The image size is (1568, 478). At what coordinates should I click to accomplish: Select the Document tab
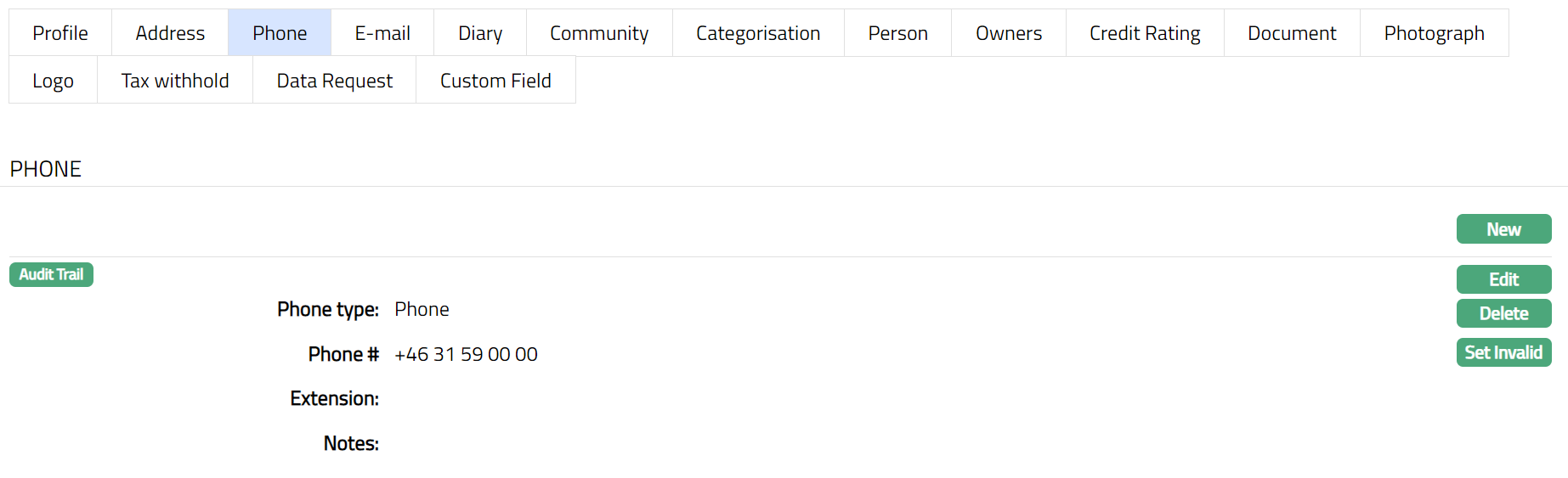coord(1292,33)
